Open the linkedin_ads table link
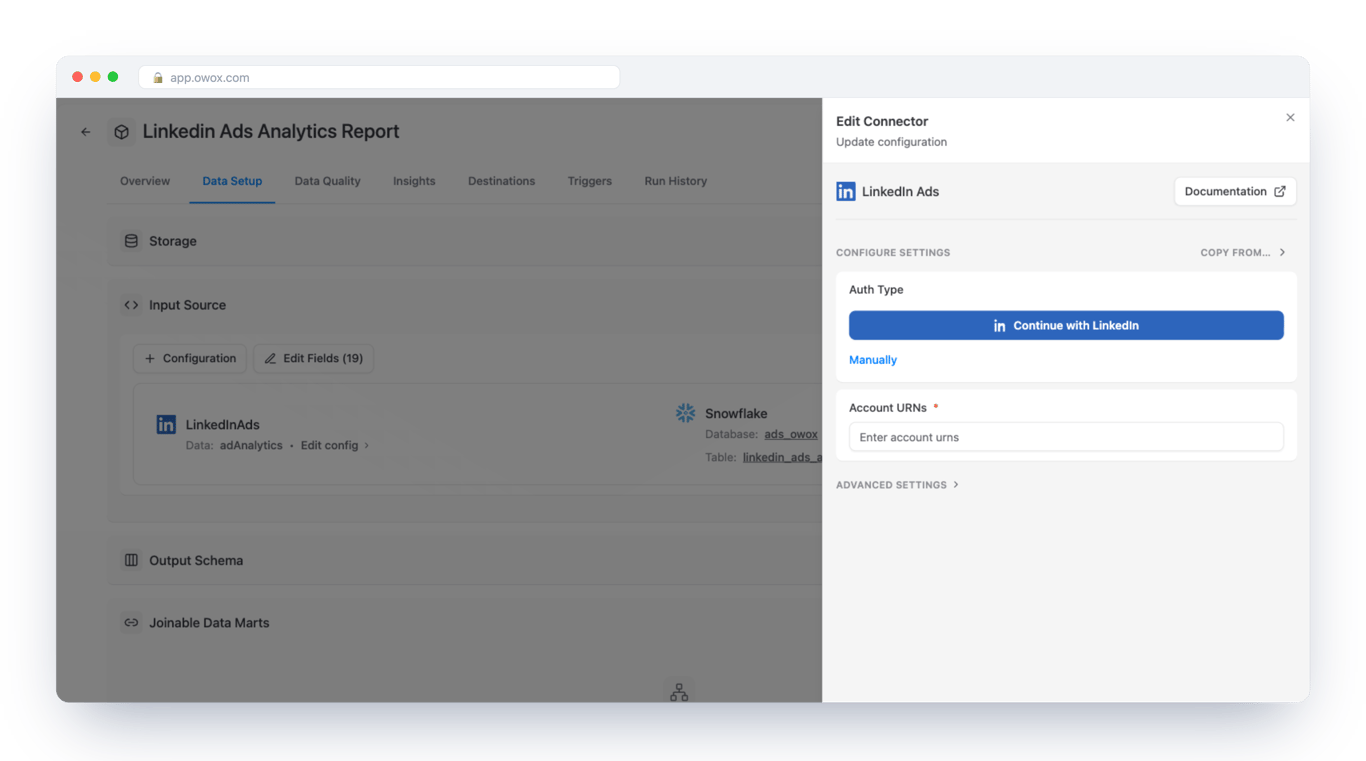This screenshot has height=761, width=1366. [782, 457]
